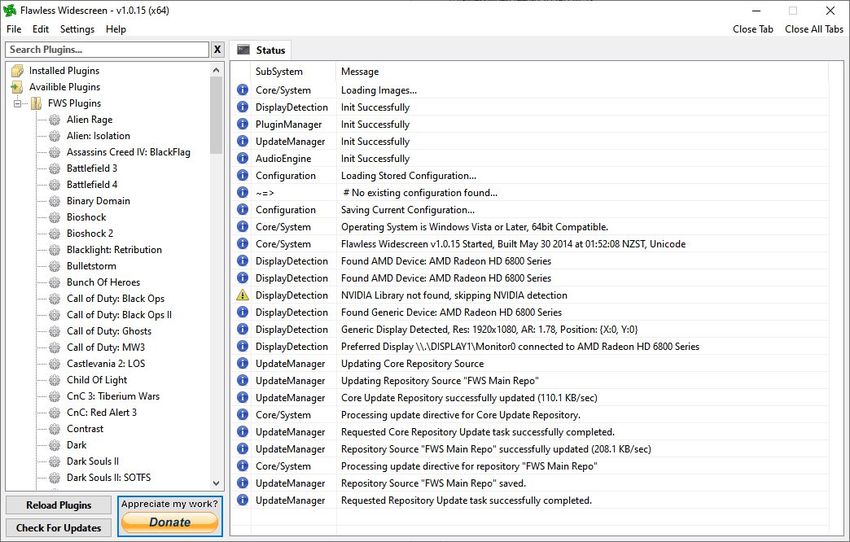Click the info icon on Preferred Display row

click(242, 346)
